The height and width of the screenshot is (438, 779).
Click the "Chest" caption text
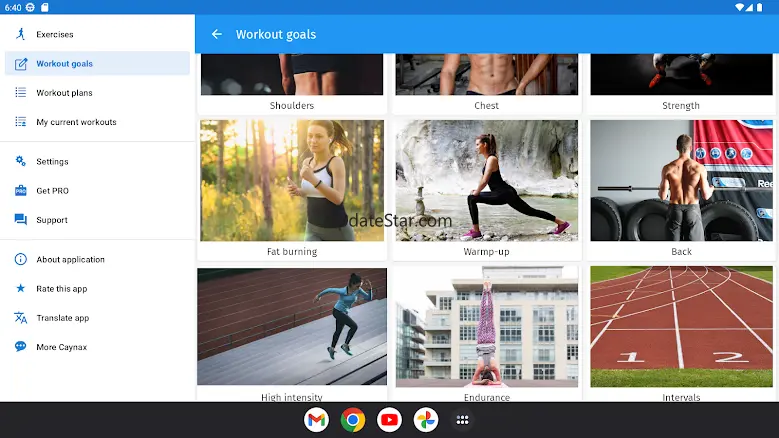[x=486, y=105]
